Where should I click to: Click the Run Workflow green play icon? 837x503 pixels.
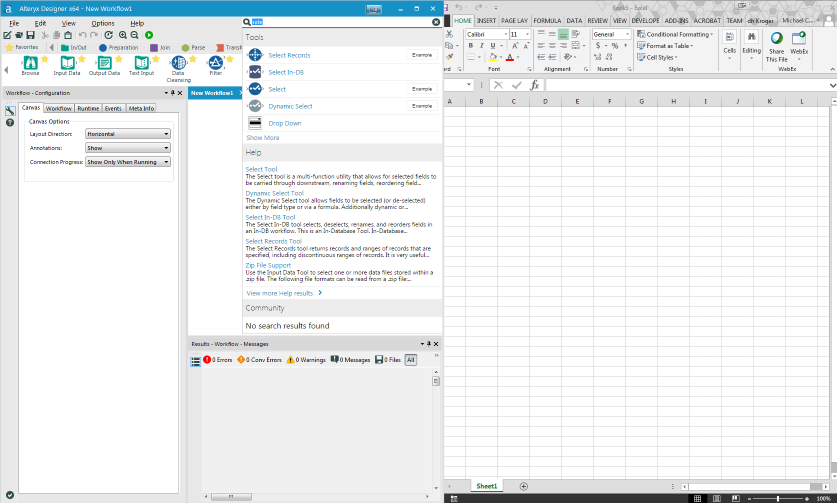pyautogui.click(x=149, y=35)
